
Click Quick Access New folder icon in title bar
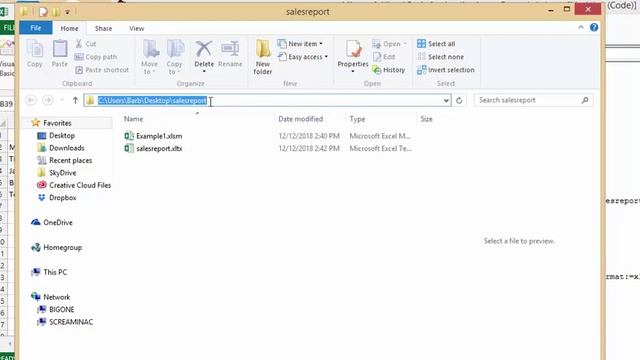(56, 12)
